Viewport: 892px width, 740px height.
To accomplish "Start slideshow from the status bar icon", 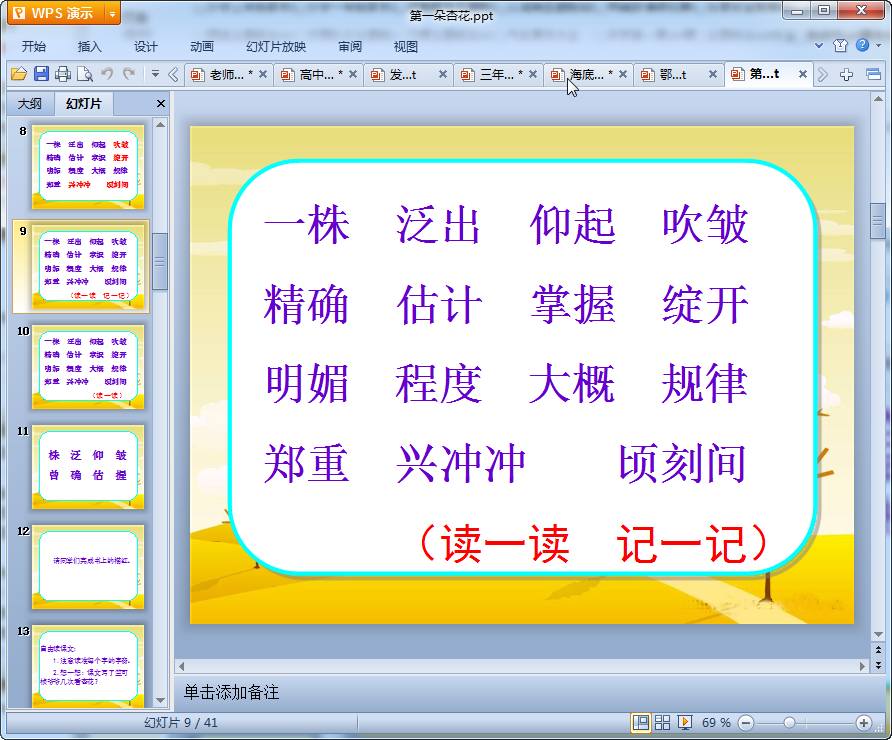I will pyautogui.click(x=685, y=722).
